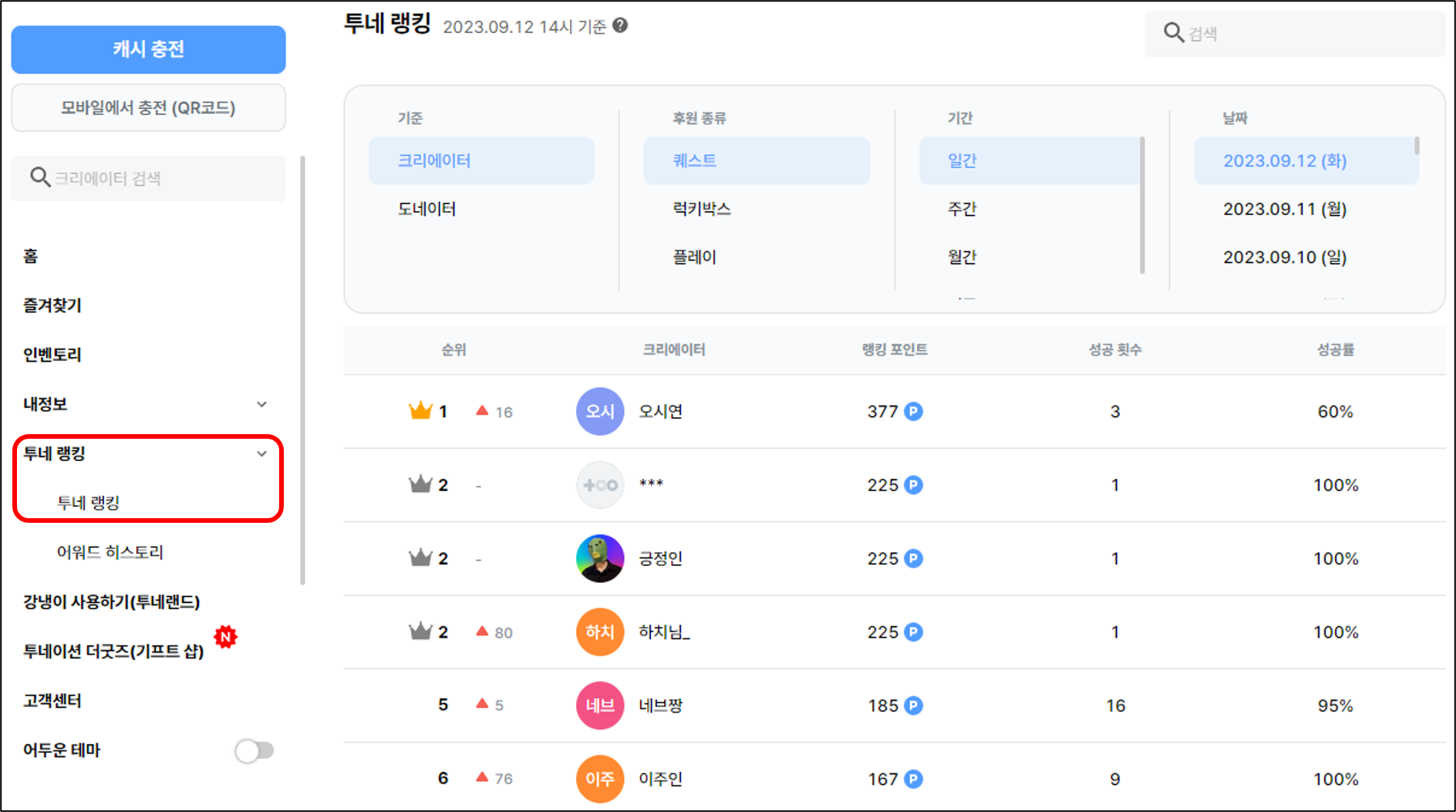Go to 홈 in the sidebar
The image size is (1456, 812).
click(x=31, y=256)
